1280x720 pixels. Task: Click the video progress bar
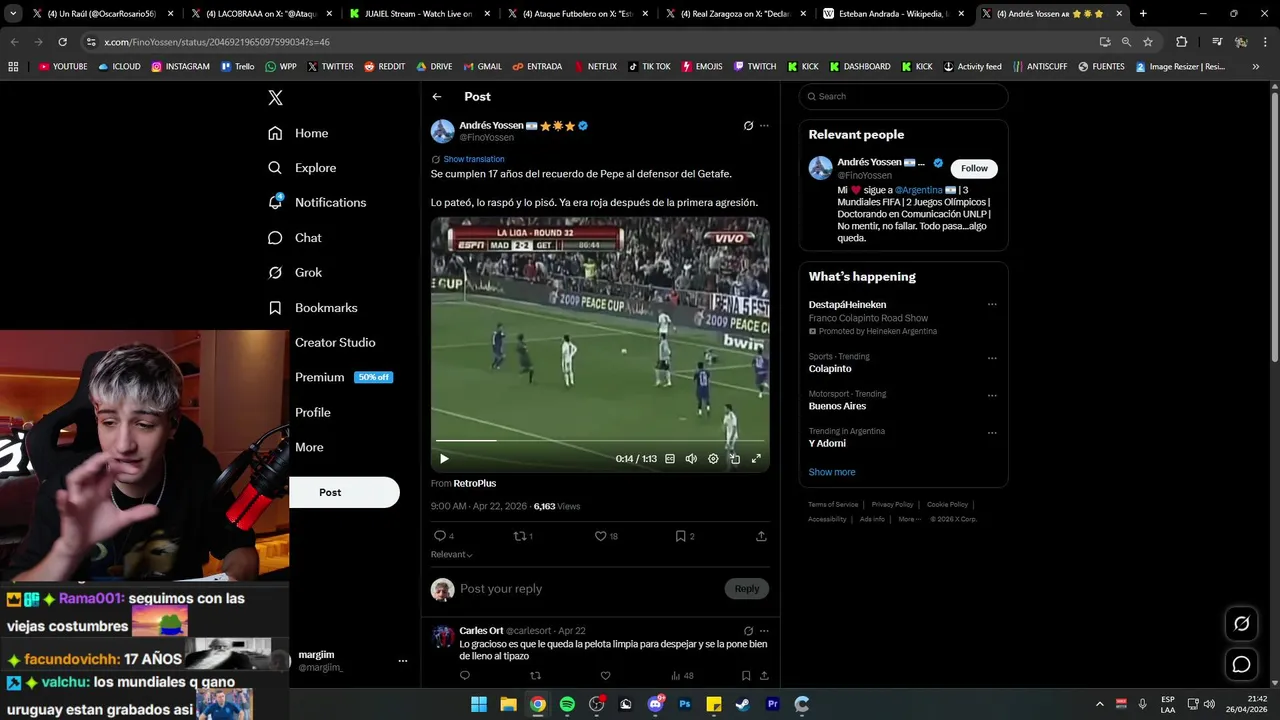point(600,440)
